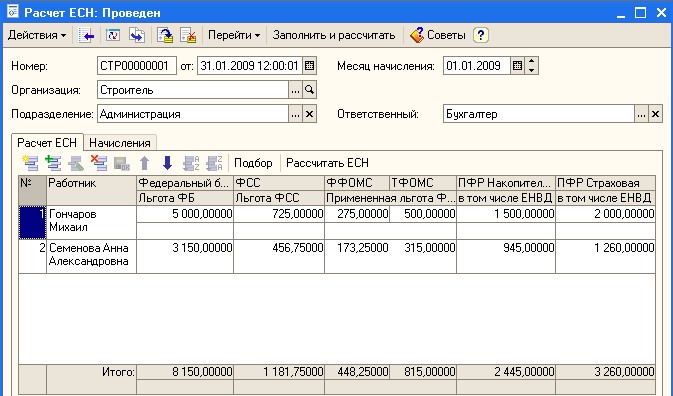Viewport: 673px width, 396px height.
Task: Click Подразделение field with Администрация
Action: coord(193,114)
